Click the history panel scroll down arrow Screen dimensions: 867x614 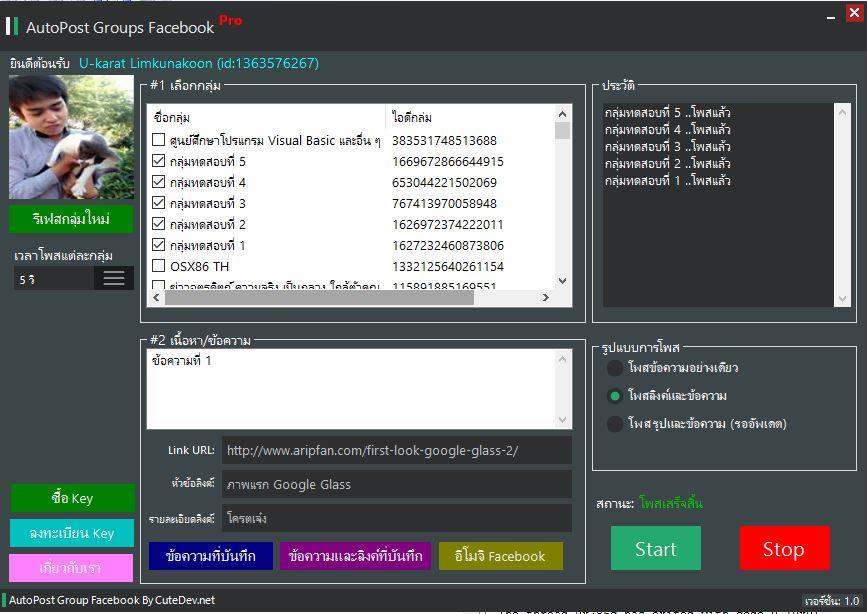coord(842,299)
